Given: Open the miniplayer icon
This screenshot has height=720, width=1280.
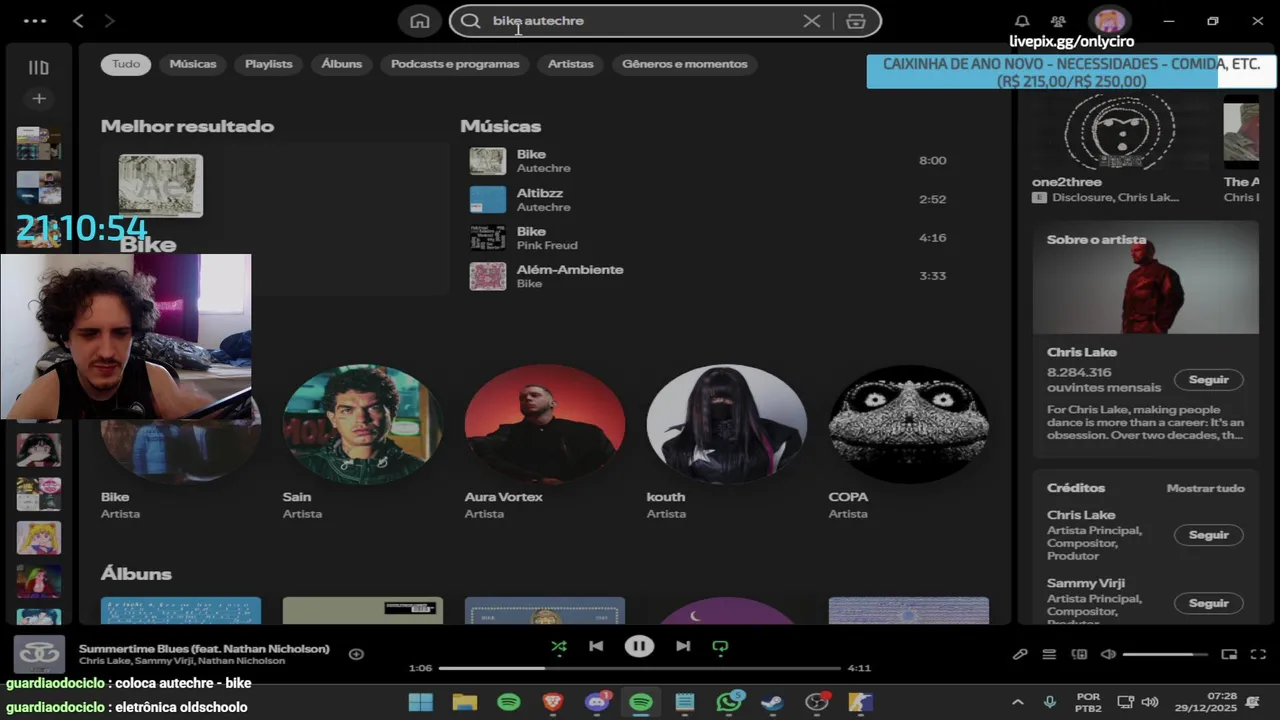Looking at the screenshot, I should tap(1229, 654).
